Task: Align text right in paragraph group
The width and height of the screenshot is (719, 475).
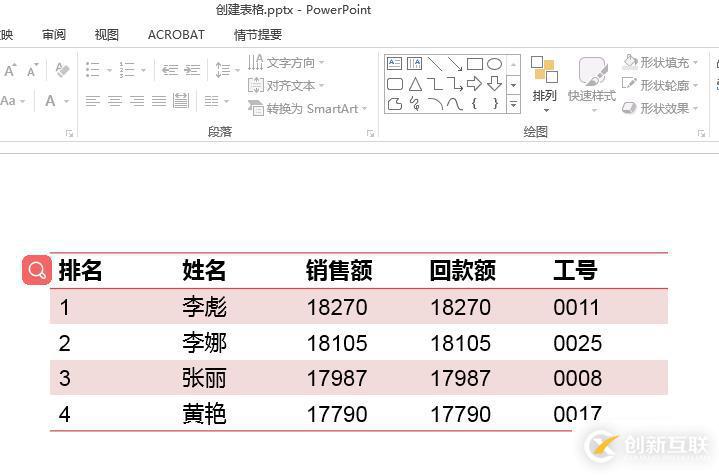Action: pyautogui.click(x=137, y=101)
